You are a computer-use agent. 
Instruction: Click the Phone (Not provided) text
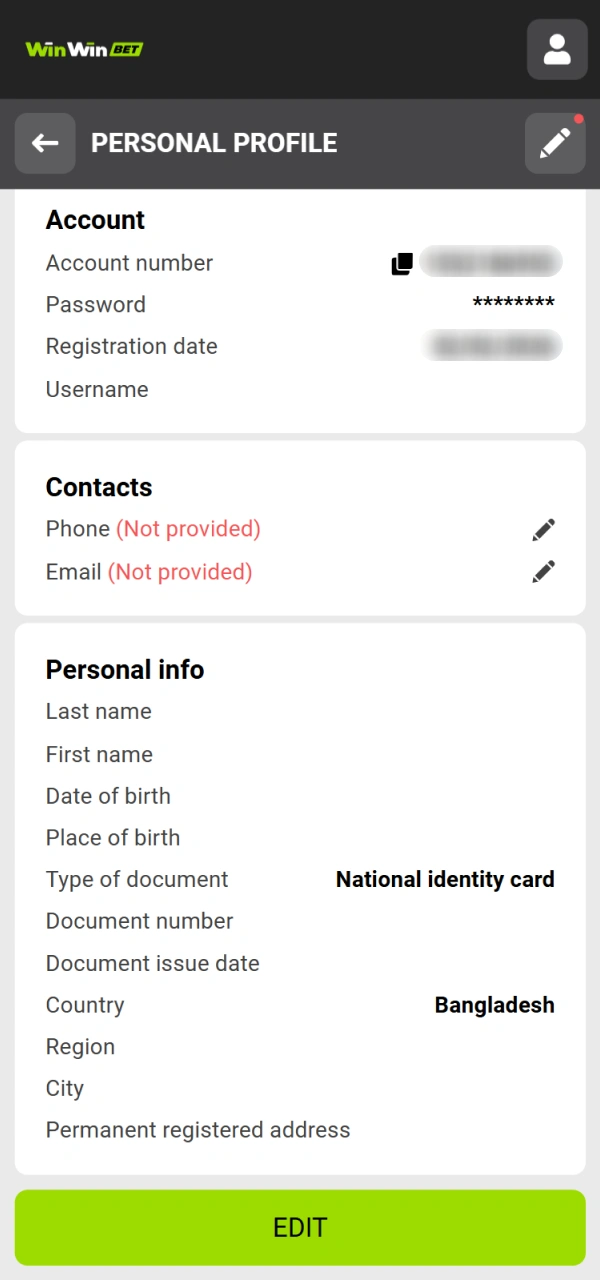click(153, 529)
